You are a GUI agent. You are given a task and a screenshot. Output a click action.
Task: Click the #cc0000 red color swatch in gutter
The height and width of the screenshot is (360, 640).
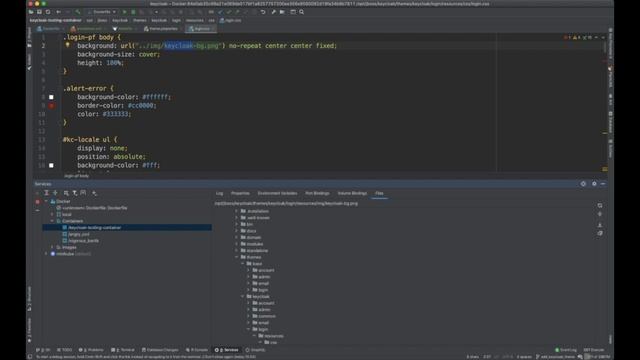pos(51,106)
